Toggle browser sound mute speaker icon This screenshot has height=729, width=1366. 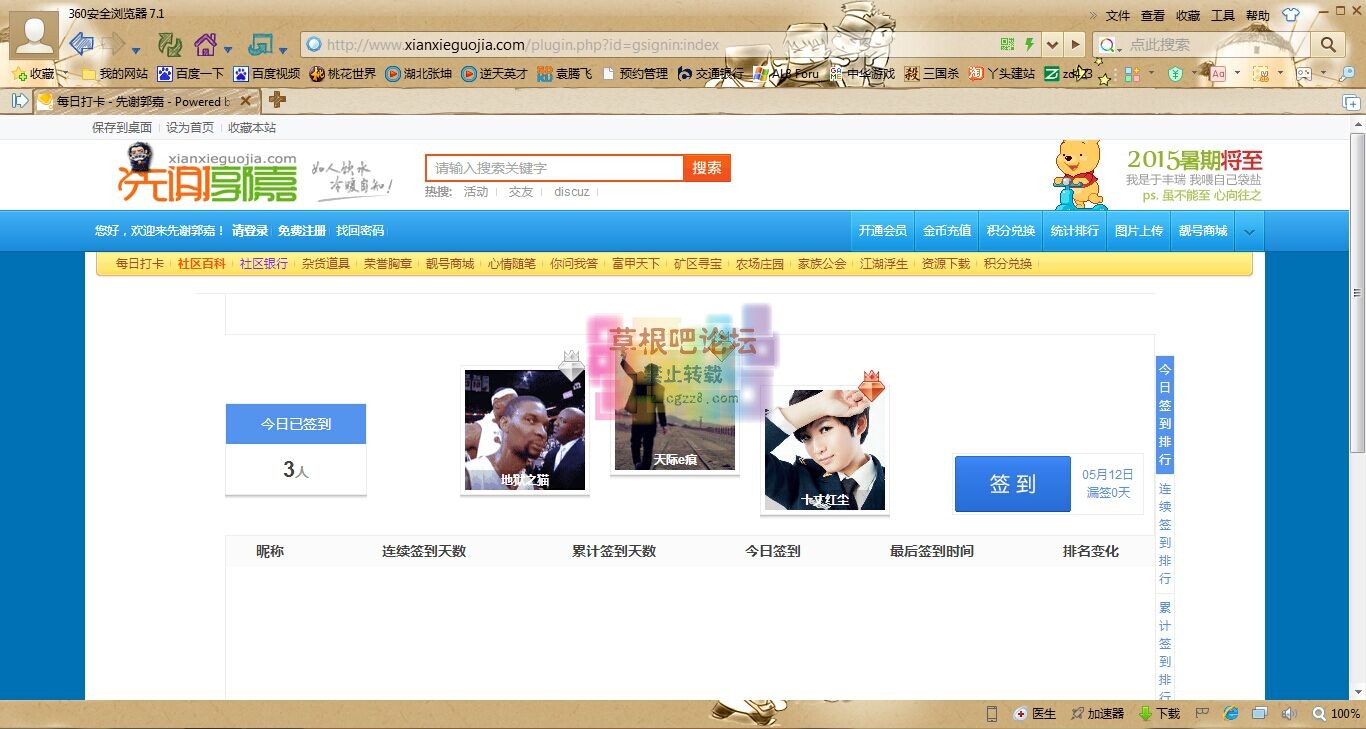click(x=1289, y=713)
